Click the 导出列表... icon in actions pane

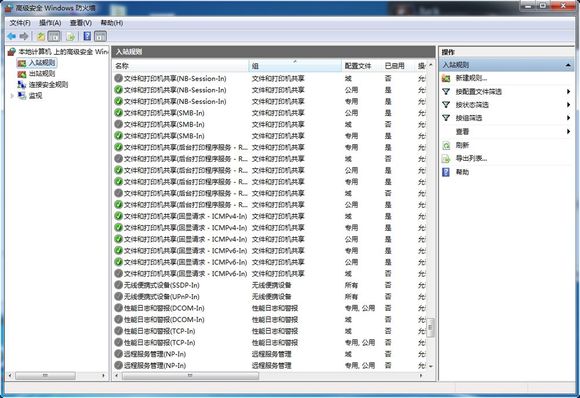(446, 159)
